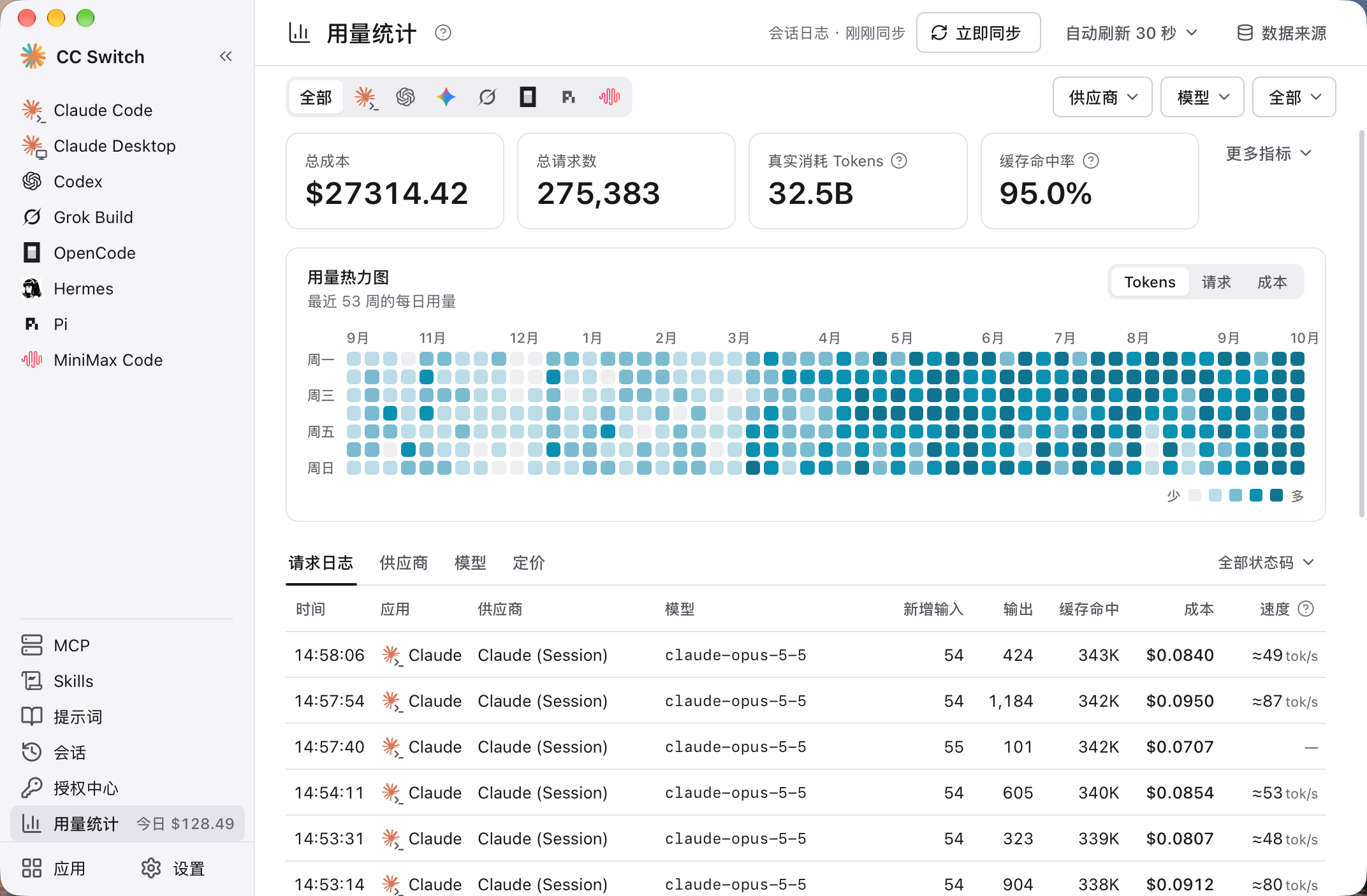Open 全部 range dropdown at top right

pyautogui.click(x=1294, y=98)
